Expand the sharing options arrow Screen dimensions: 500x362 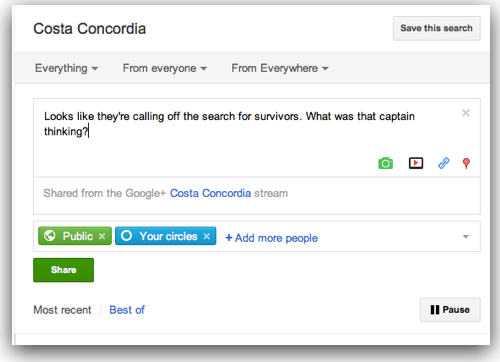(466, 237)
